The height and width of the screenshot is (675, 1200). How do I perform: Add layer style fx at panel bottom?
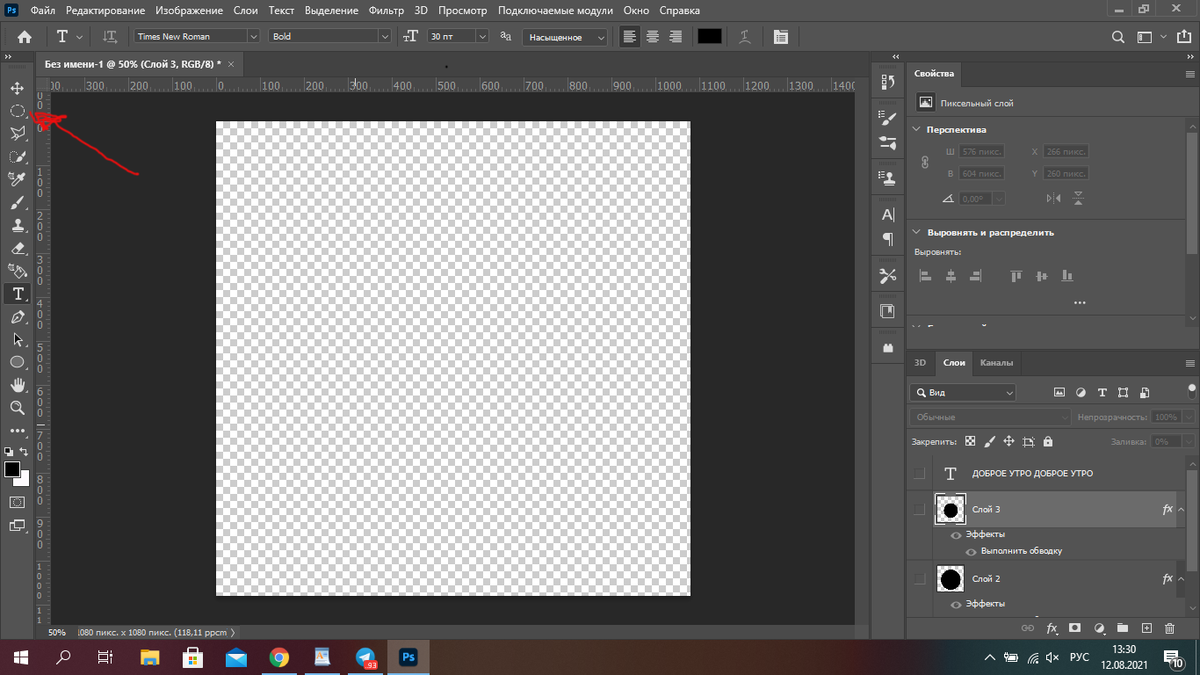pyautogui.click(x=1052, y=628)
